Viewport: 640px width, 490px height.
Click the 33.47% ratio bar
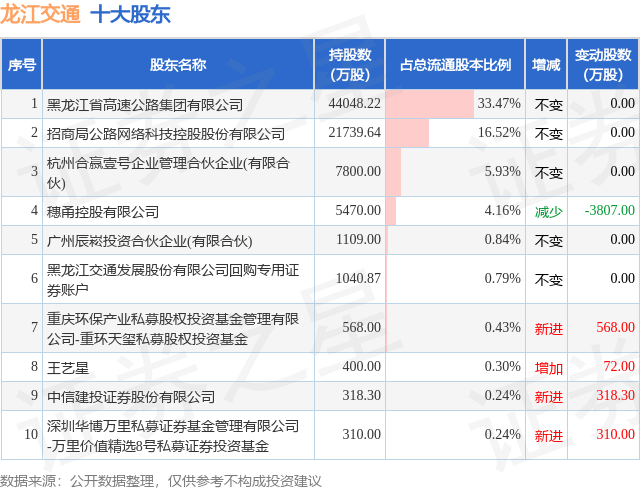click(430, 104)
